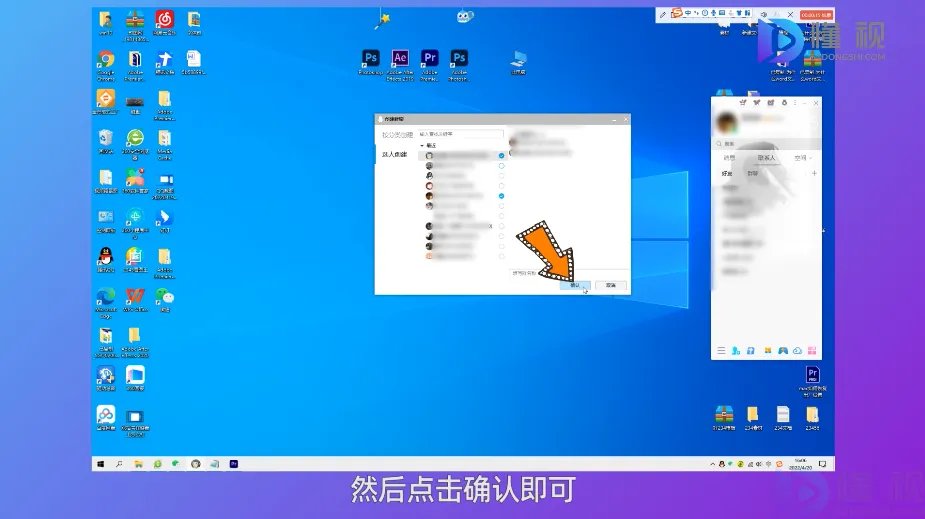Open the cloud Weiyun icon in QQ's bottom bar
925x519 pixels.
(x=798, y=351)
